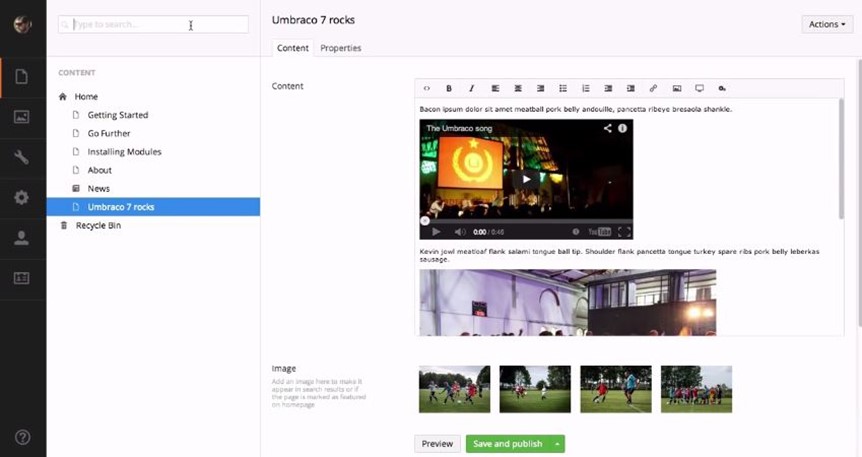Show video info icon
The image size is (862, 457).
click(x=622, y=128)
